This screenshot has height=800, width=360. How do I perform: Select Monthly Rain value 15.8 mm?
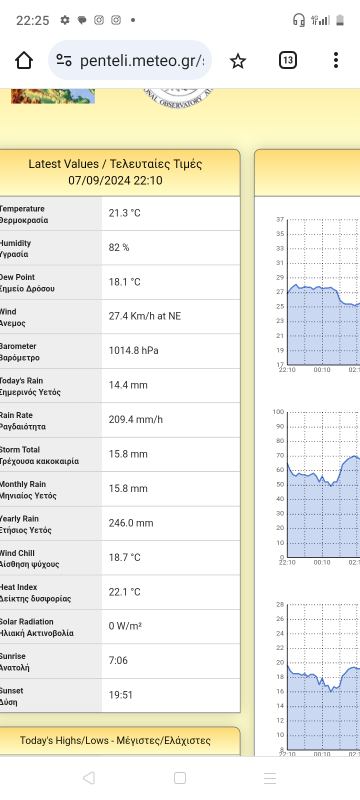tap(128, 489)
